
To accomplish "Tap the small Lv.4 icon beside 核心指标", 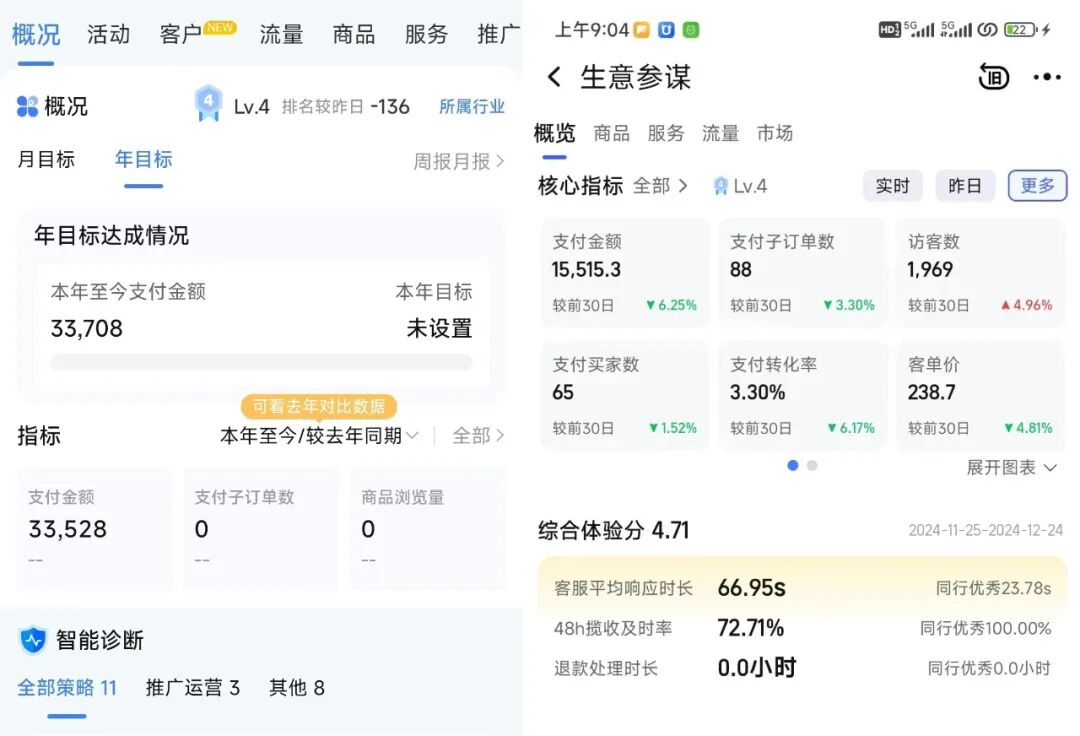I will [x=720, y=186].
